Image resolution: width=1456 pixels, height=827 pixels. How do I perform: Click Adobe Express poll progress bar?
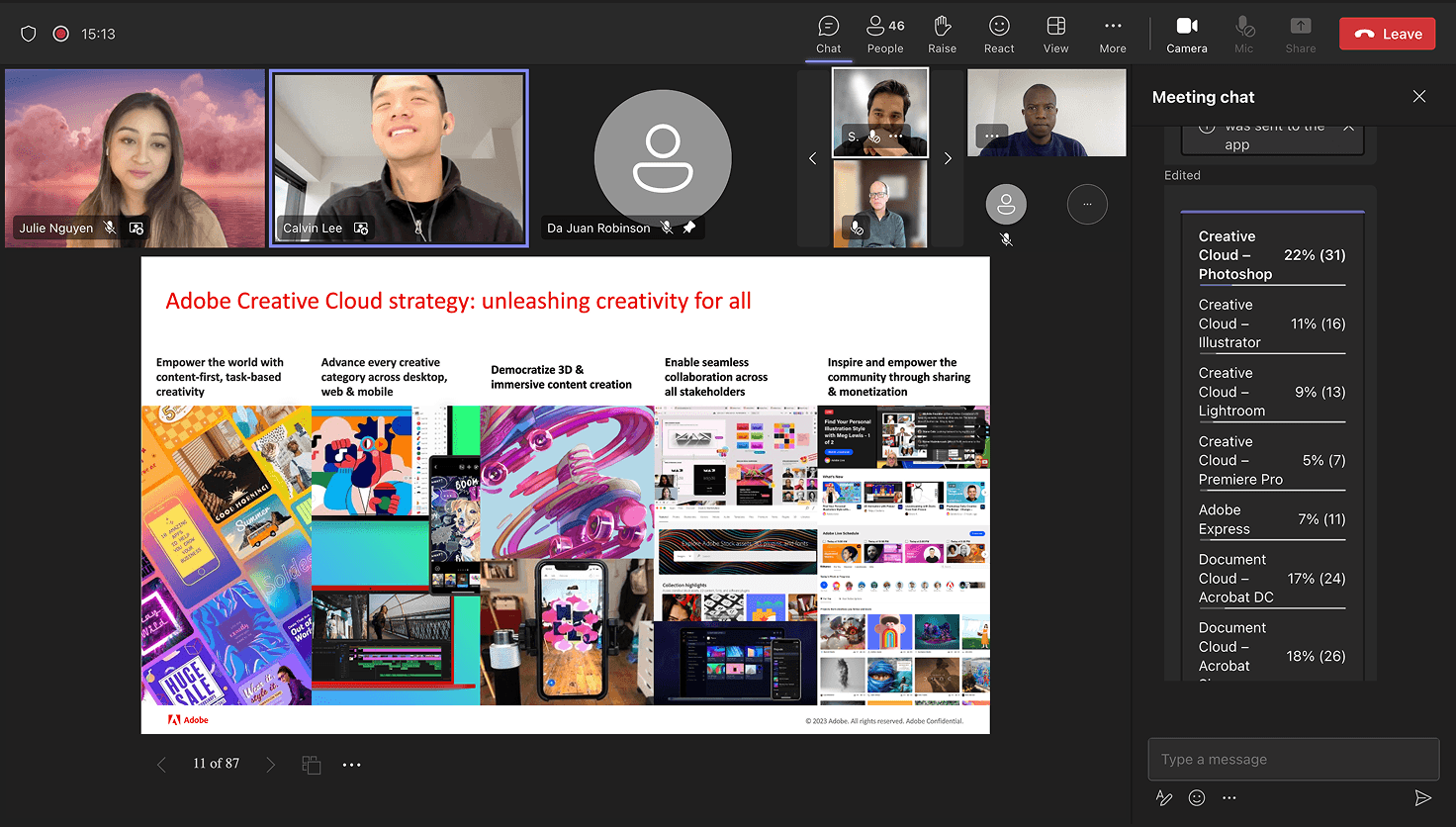tap(1272, 540)
